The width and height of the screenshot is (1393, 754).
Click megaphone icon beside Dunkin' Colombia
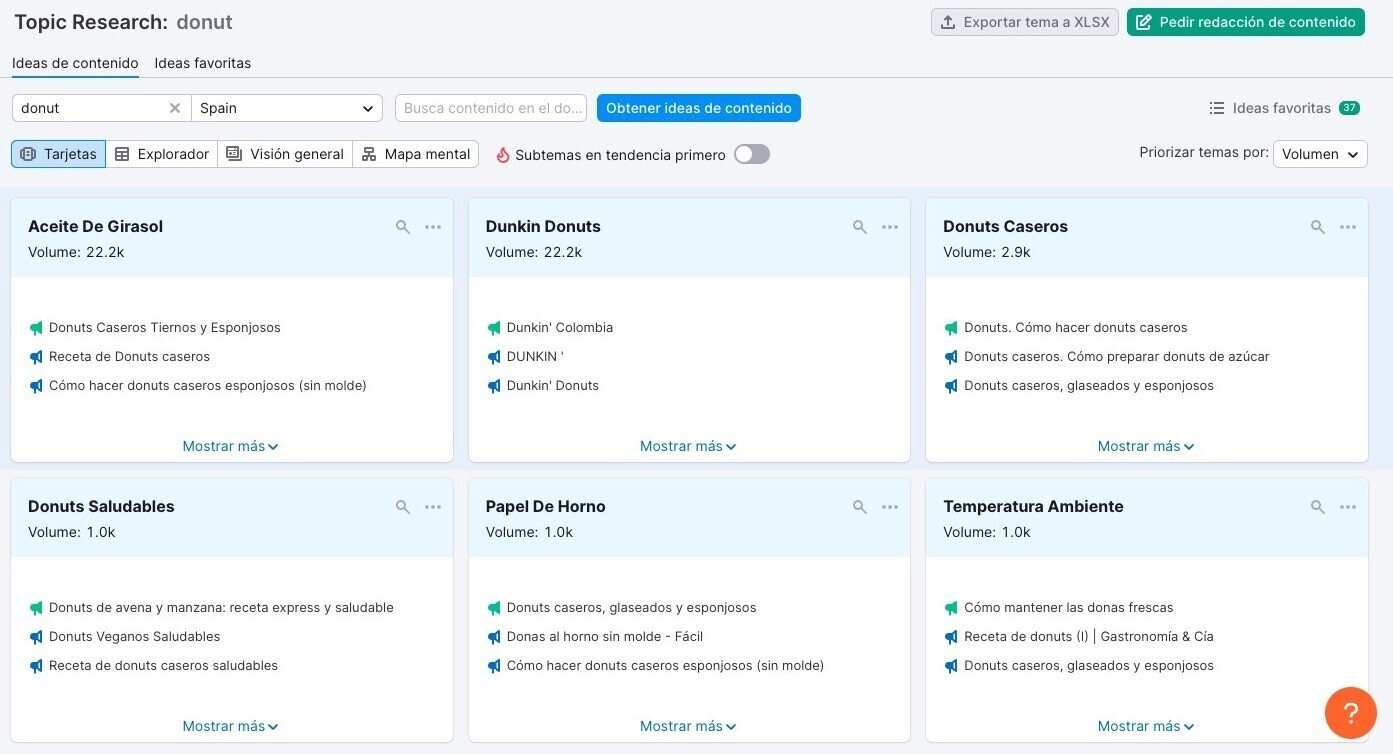pyautogui.click(x=494, y=328)
